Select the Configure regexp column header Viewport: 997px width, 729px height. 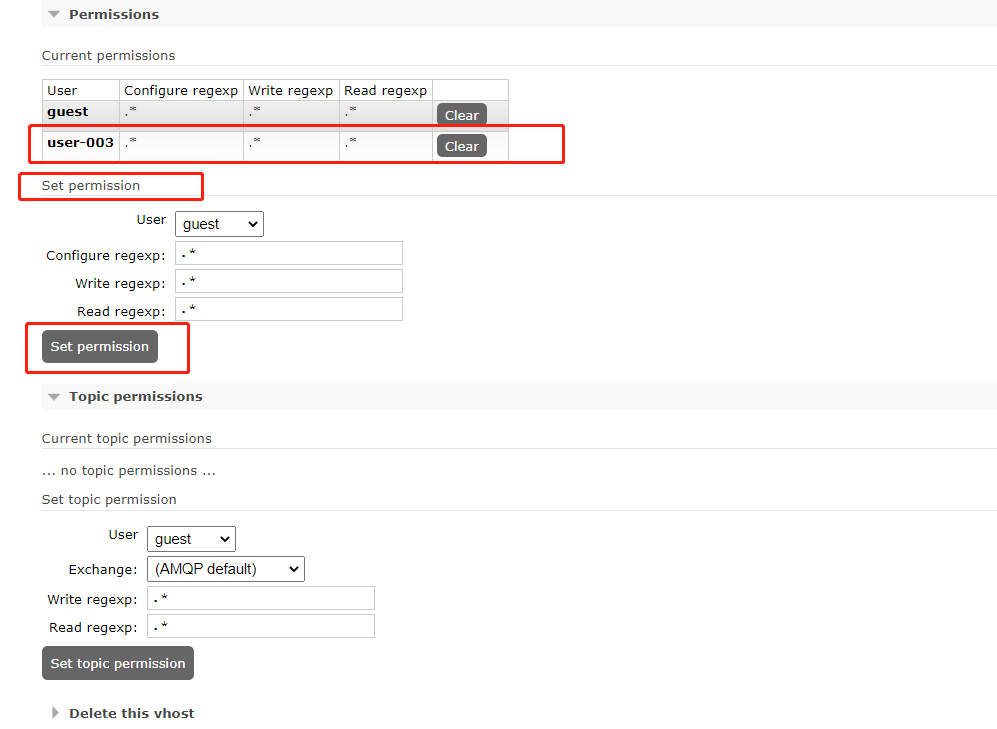(181, 90)
